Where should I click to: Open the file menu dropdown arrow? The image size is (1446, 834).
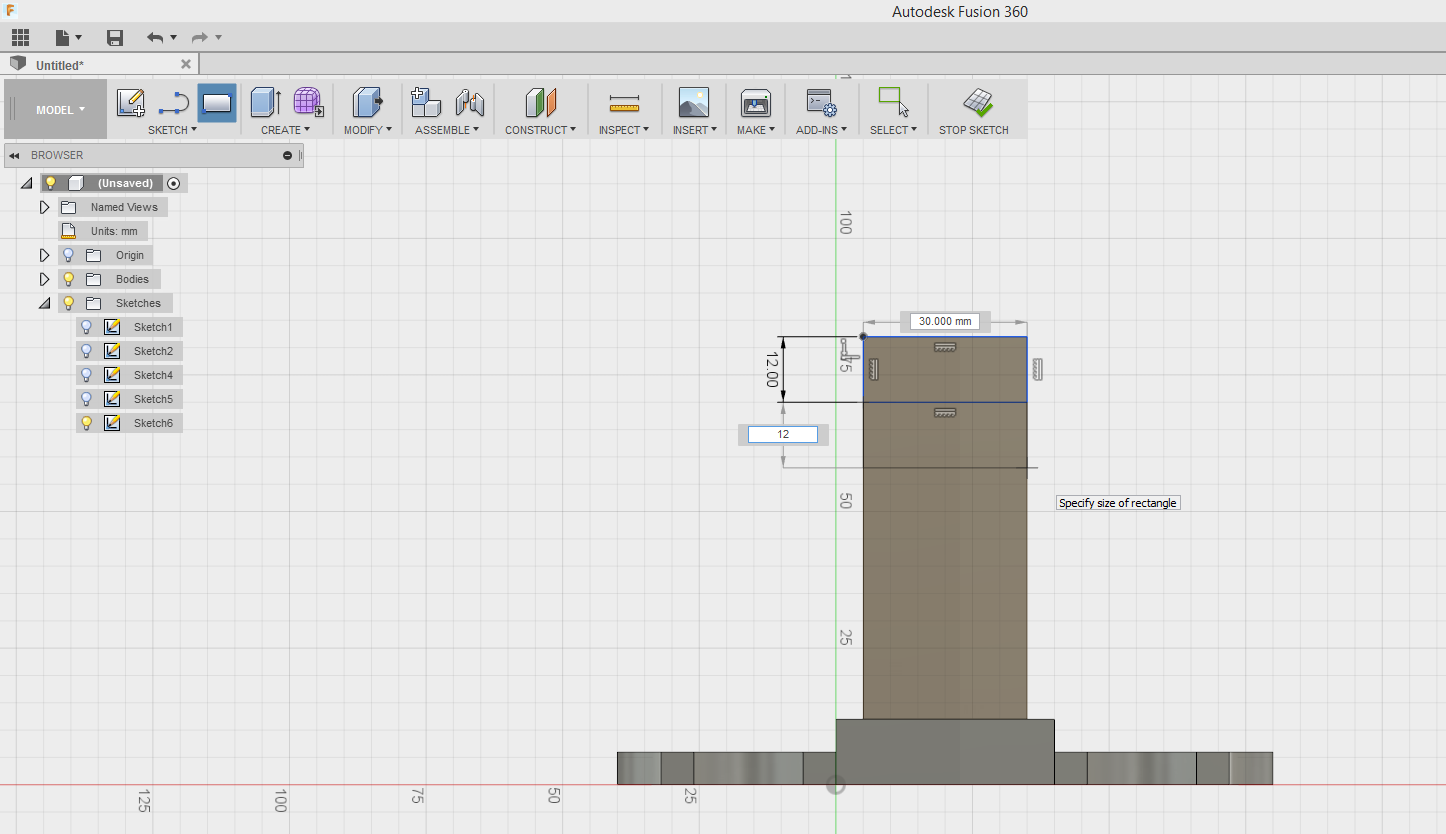pyautogui.click(x=81, y=38)
